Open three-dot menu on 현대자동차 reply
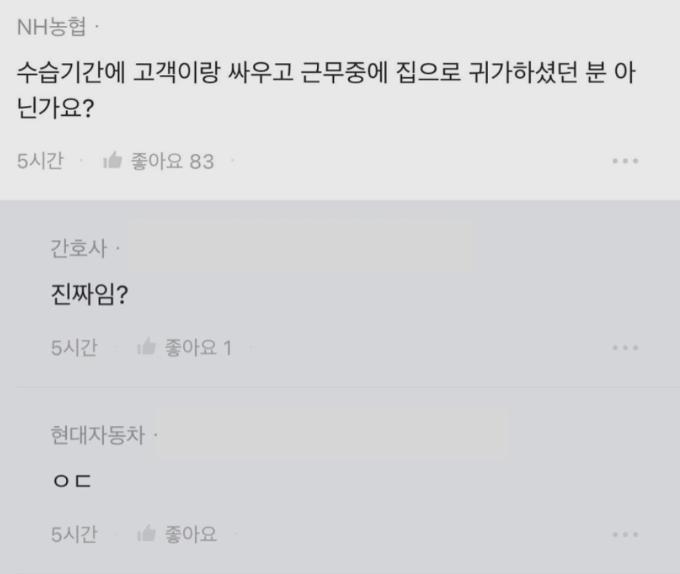680x574 pixels. click(x=625, y=534)
